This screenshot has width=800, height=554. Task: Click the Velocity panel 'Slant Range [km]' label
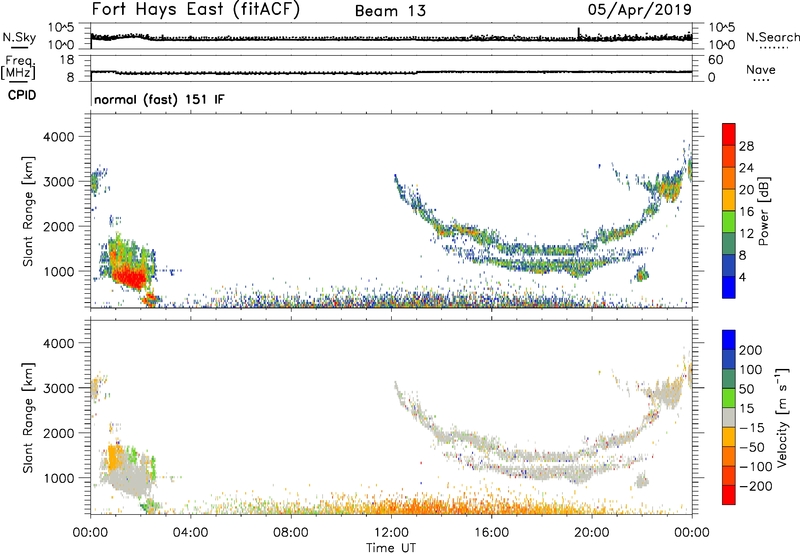click(x=28, y=417)
